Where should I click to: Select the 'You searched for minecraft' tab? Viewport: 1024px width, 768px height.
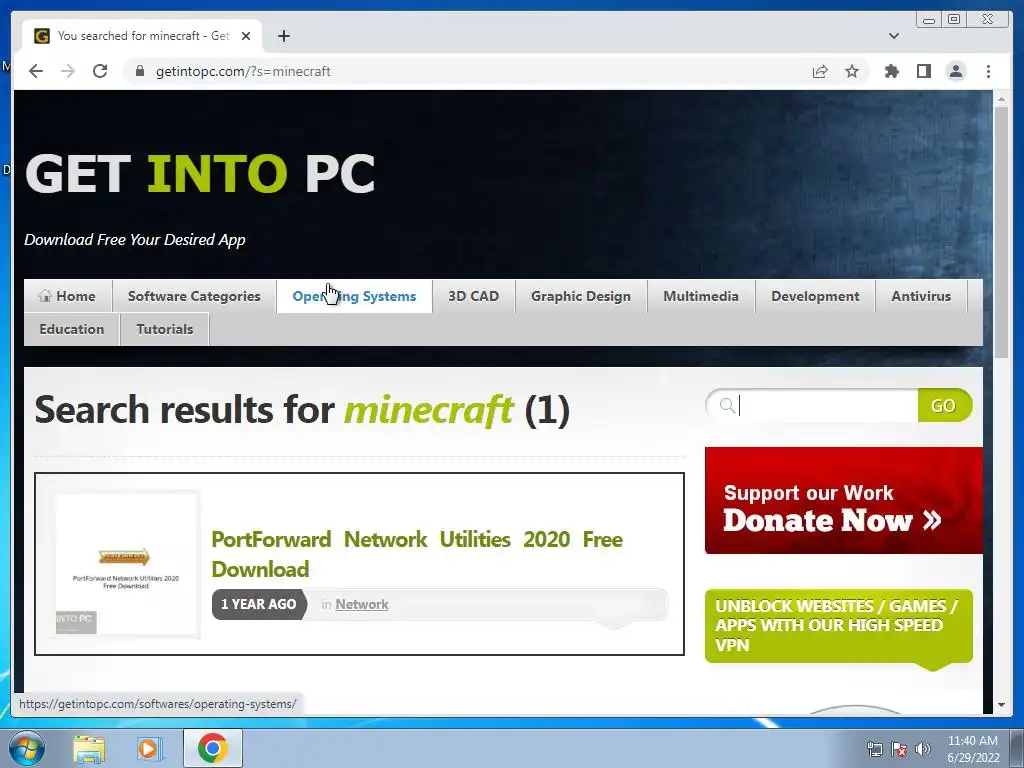click(x=142, y=36)
